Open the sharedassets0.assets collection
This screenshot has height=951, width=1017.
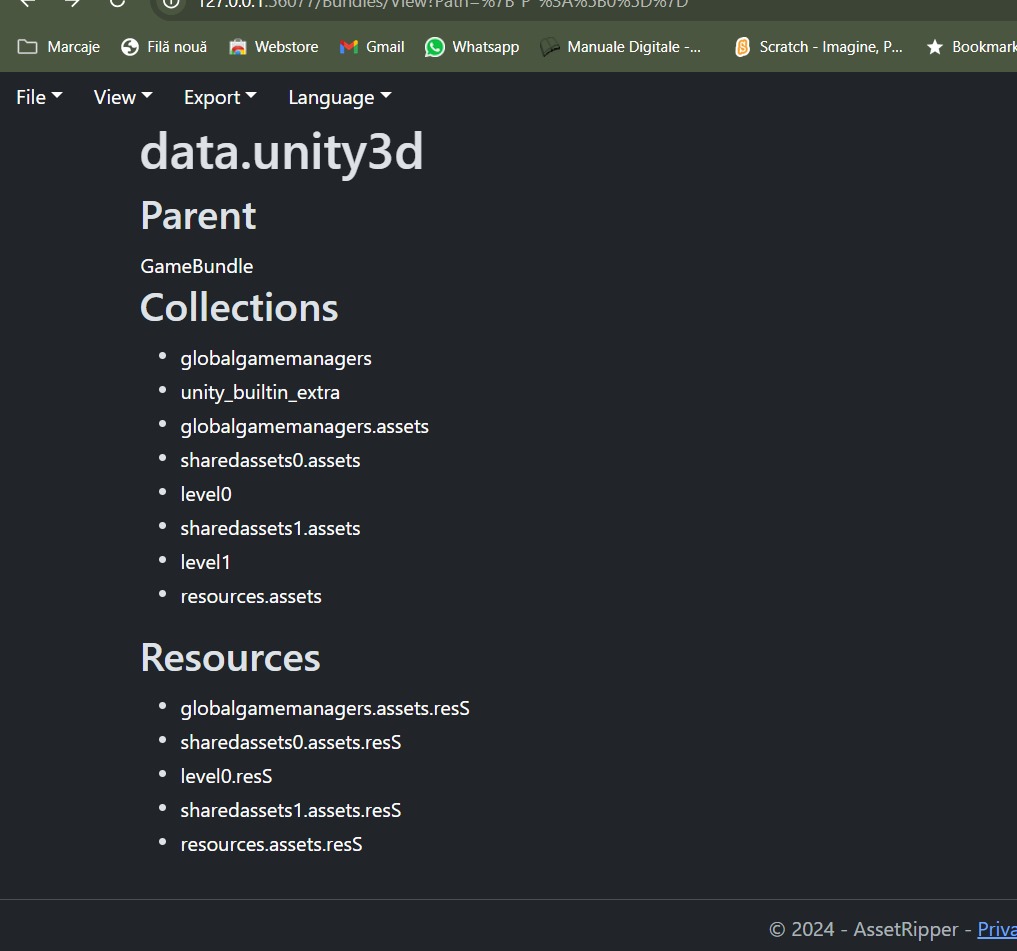click(270, 461)
